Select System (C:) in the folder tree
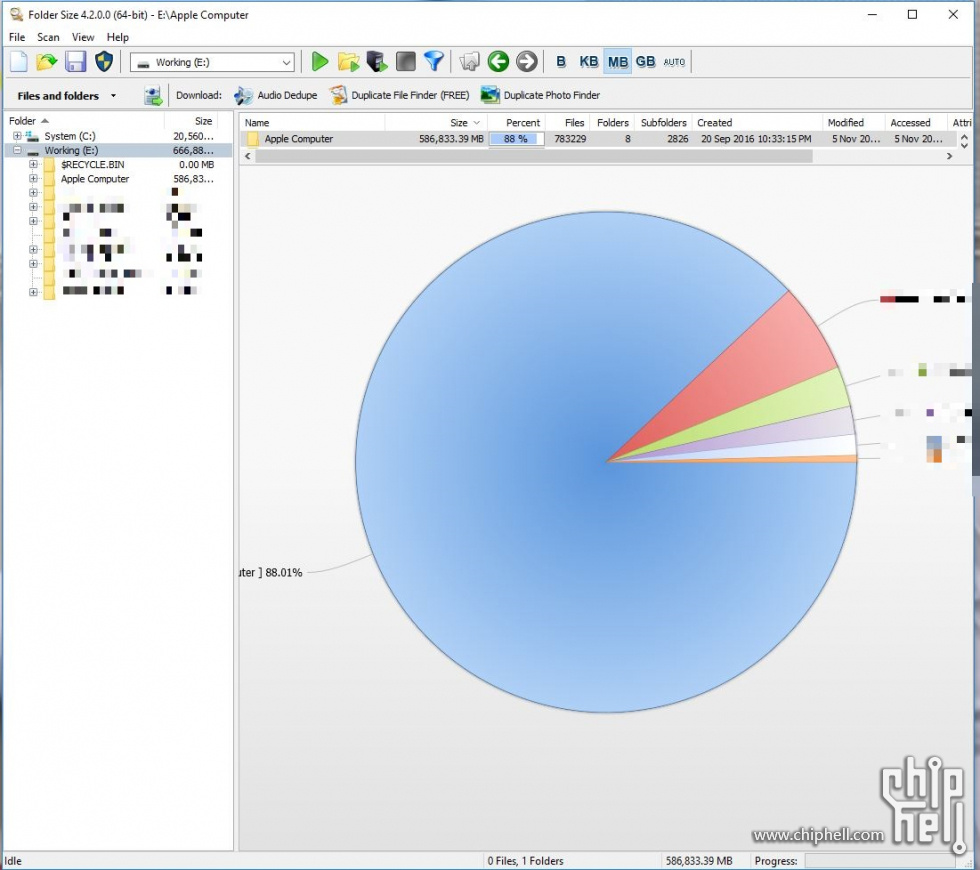 tap(69, 136)
